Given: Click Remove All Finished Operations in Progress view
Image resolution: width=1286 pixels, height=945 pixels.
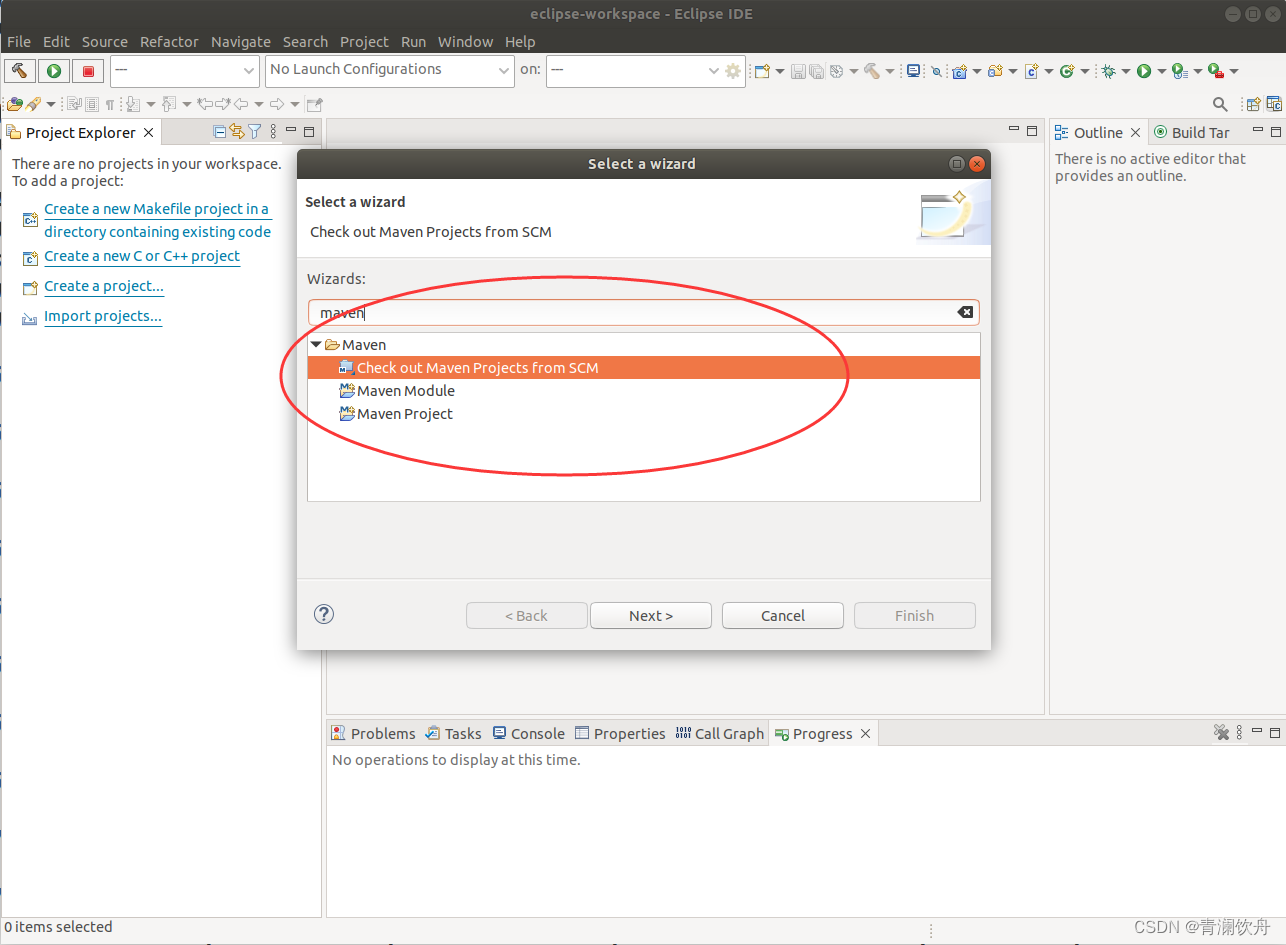Looking at the screenshot, I should point(1221,733).
